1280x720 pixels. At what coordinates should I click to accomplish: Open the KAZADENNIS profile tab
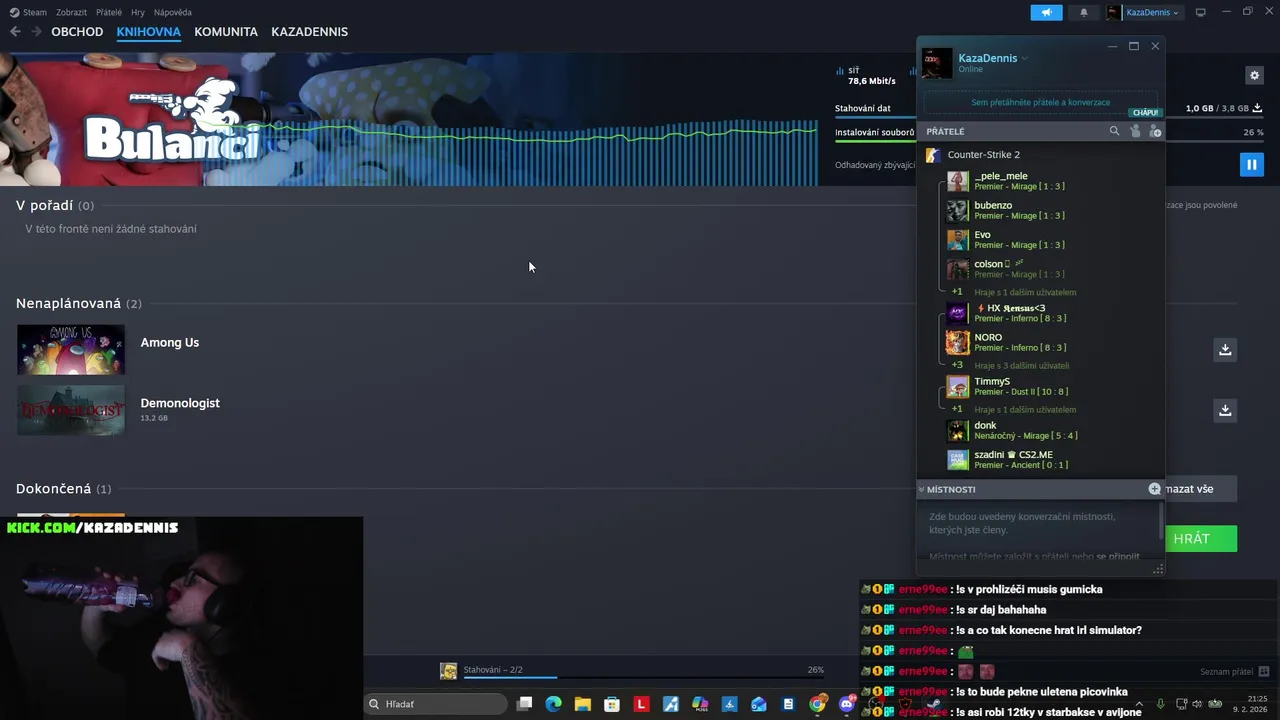pyautogui.click(x=309, y=32)
